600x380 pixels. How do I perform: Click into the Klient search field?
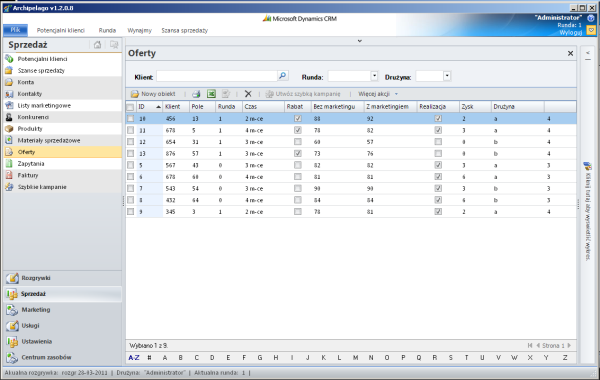click(x=217, y=76)
